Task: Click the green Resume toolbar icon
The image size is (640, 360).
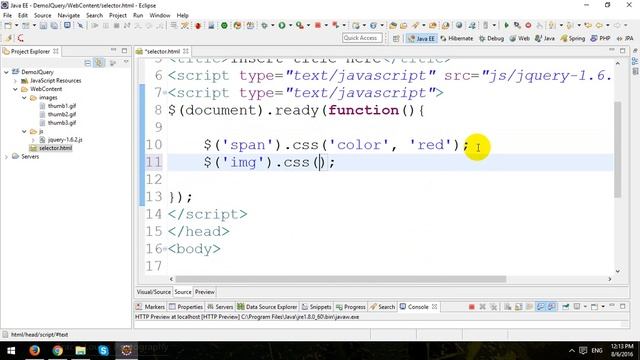Action: (x=506, y=25)
